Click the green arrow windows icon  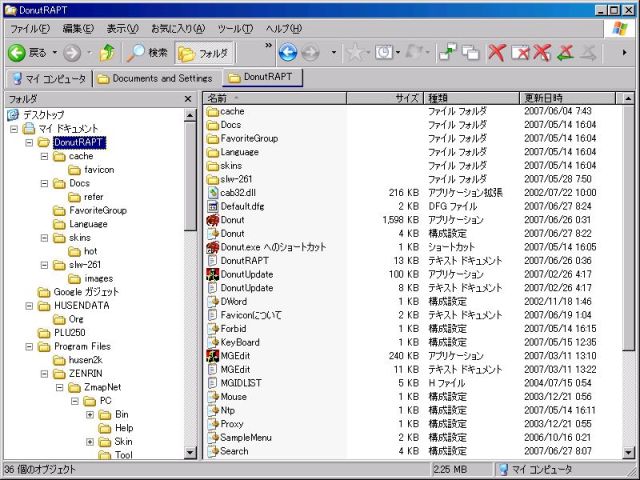coord(448,53)
